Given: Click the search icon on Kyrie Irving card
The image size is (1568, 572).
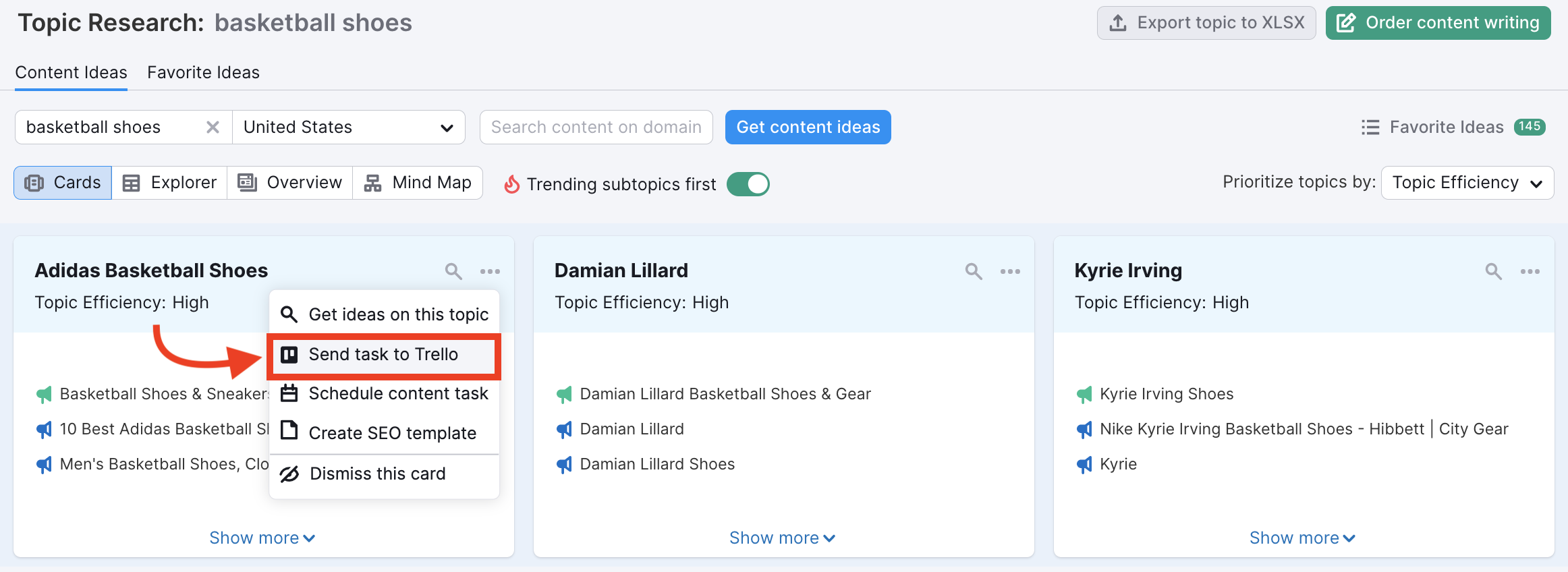Looking at the screenshot, I should coord(1494,271).
